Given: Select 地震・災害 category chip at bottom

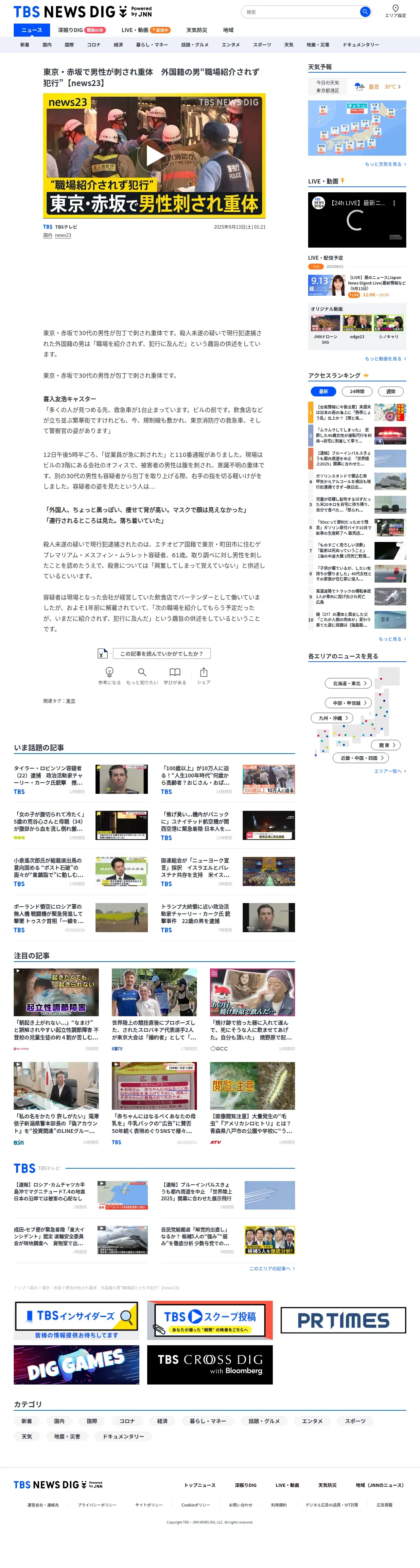Looking at the screenshot, I should 67,1436.
